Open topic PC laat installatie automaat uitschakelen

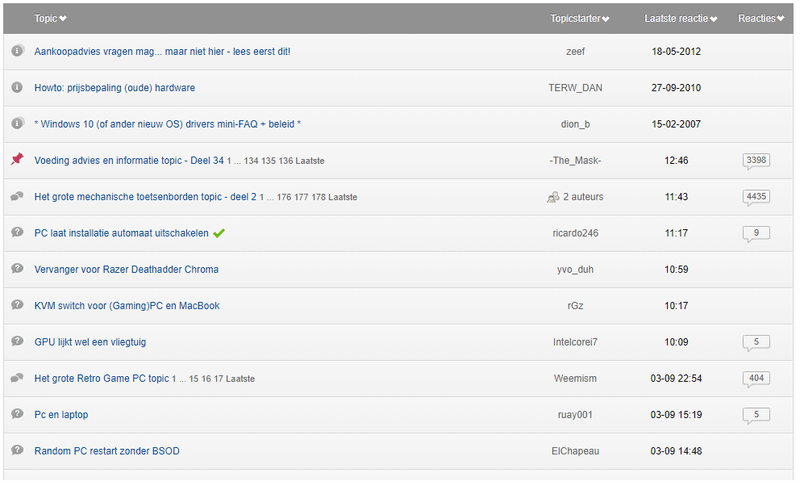coord(121,233)
